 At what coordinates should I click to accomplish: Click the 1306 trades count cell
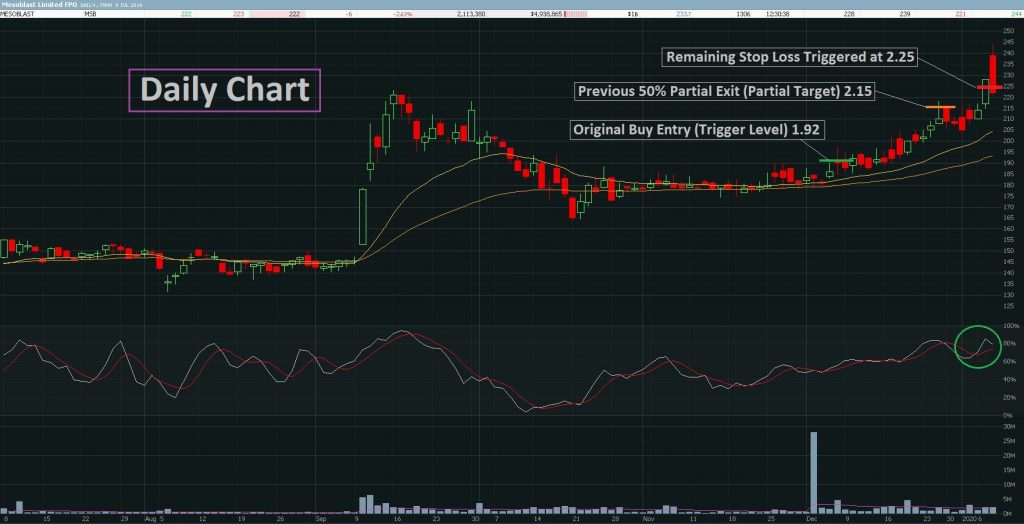coord(743,13)
